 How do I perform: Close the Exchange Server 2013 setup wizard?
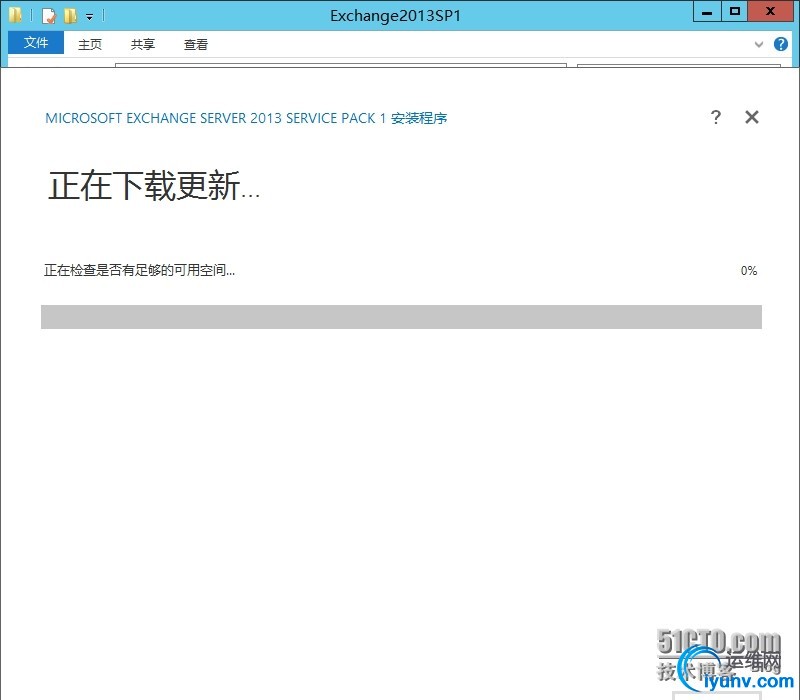click(752, 117)
